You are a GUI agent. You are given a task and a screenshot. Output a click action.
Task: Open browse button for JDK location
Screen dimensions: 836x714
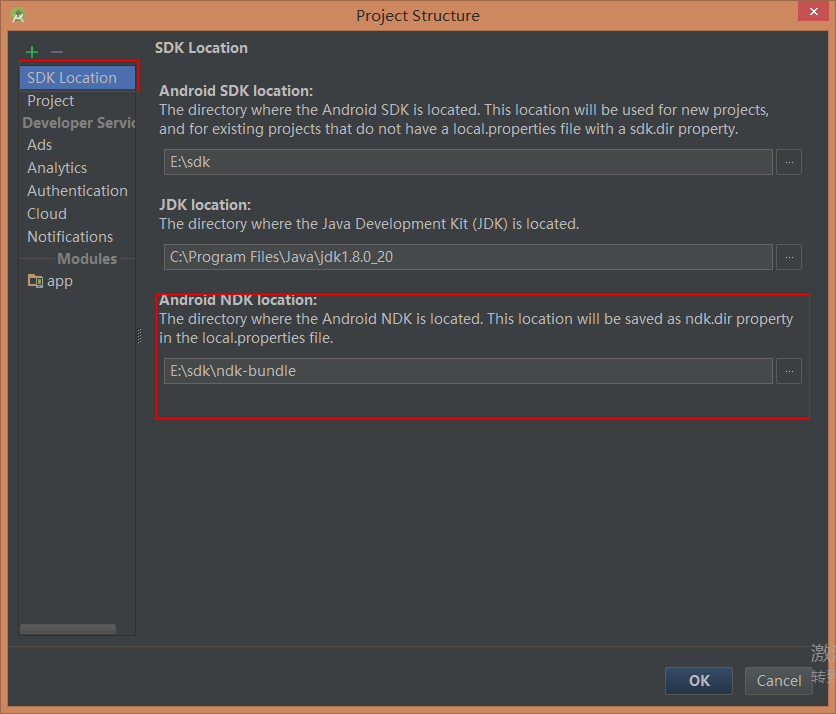coord(789,257)
